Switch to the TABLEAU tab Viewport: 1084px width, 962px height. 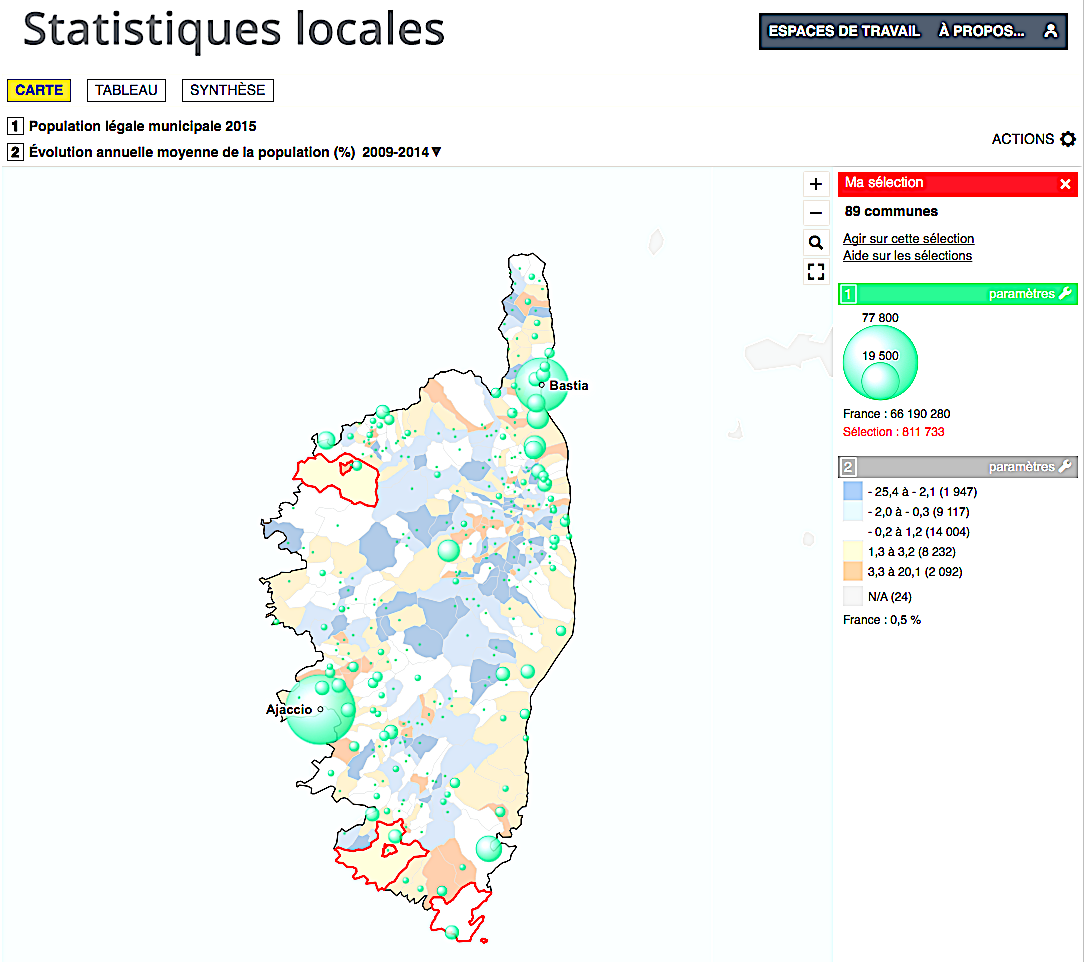(126, 90)
